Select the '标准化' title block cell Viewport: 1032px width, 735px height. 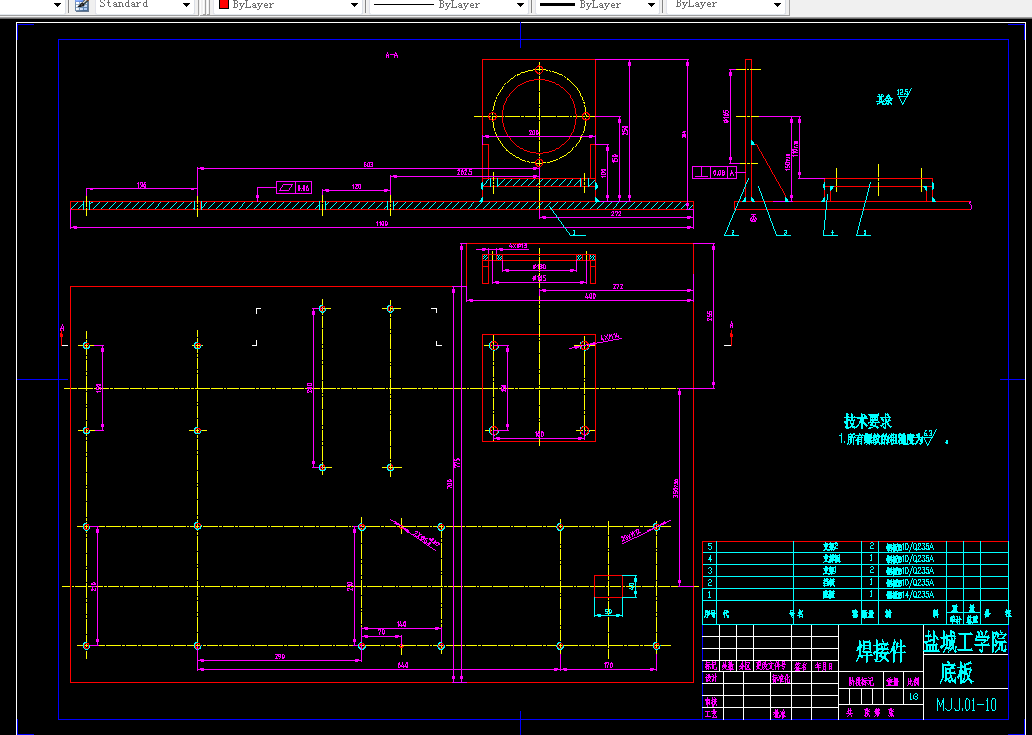coord(780,678)
